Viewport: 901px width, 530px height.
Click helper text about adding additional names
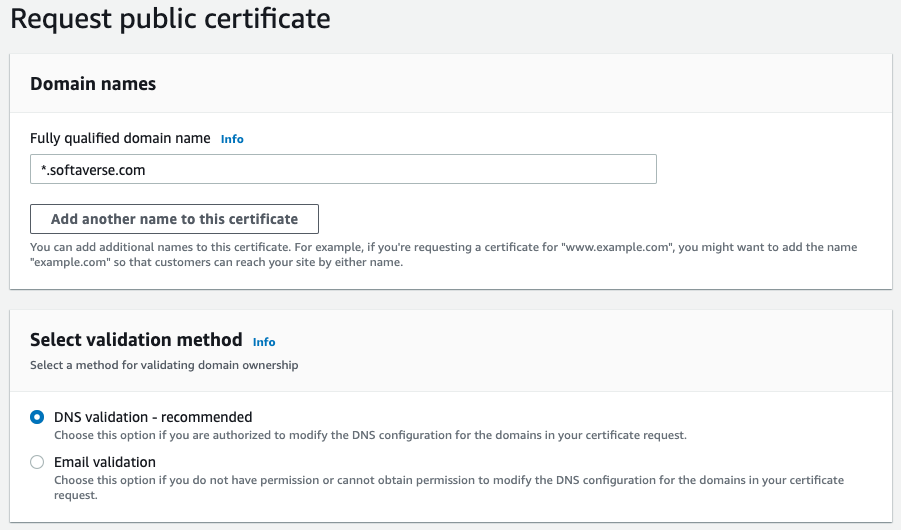pyautogui.click(x=300, y=247)
